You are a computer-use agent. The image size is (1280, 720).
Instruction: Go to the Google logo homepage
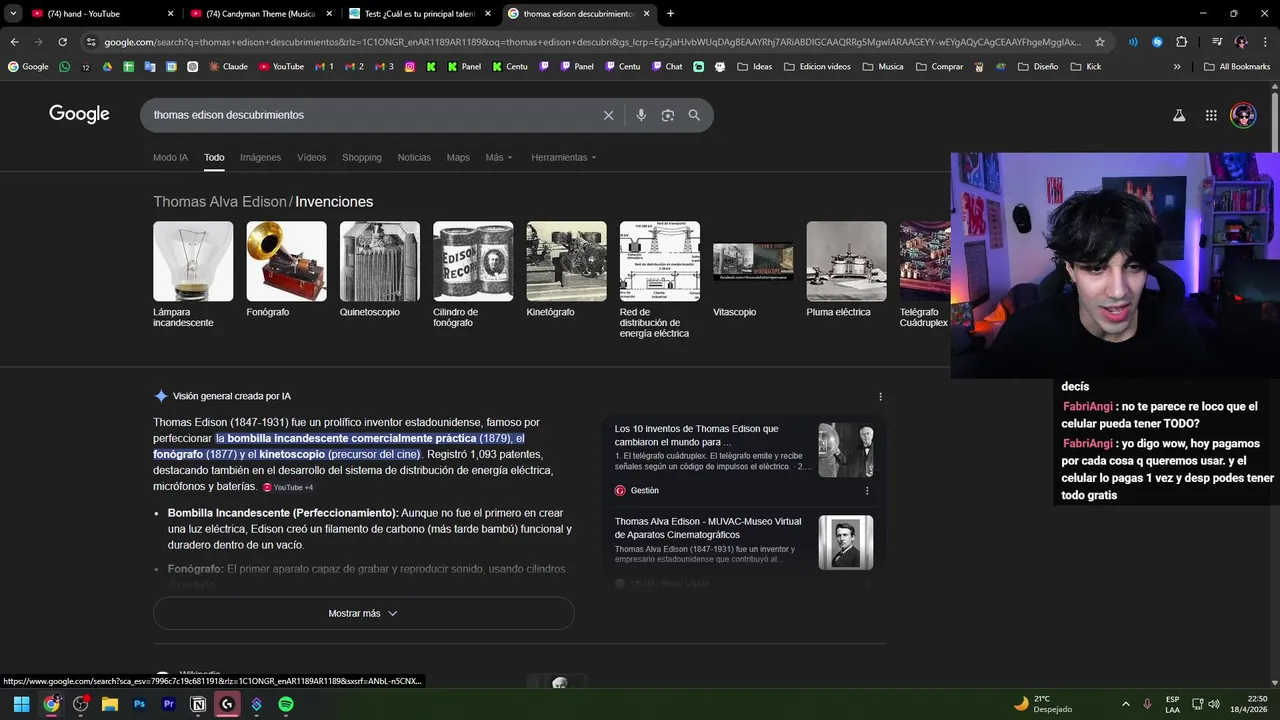tap(79, 114)
